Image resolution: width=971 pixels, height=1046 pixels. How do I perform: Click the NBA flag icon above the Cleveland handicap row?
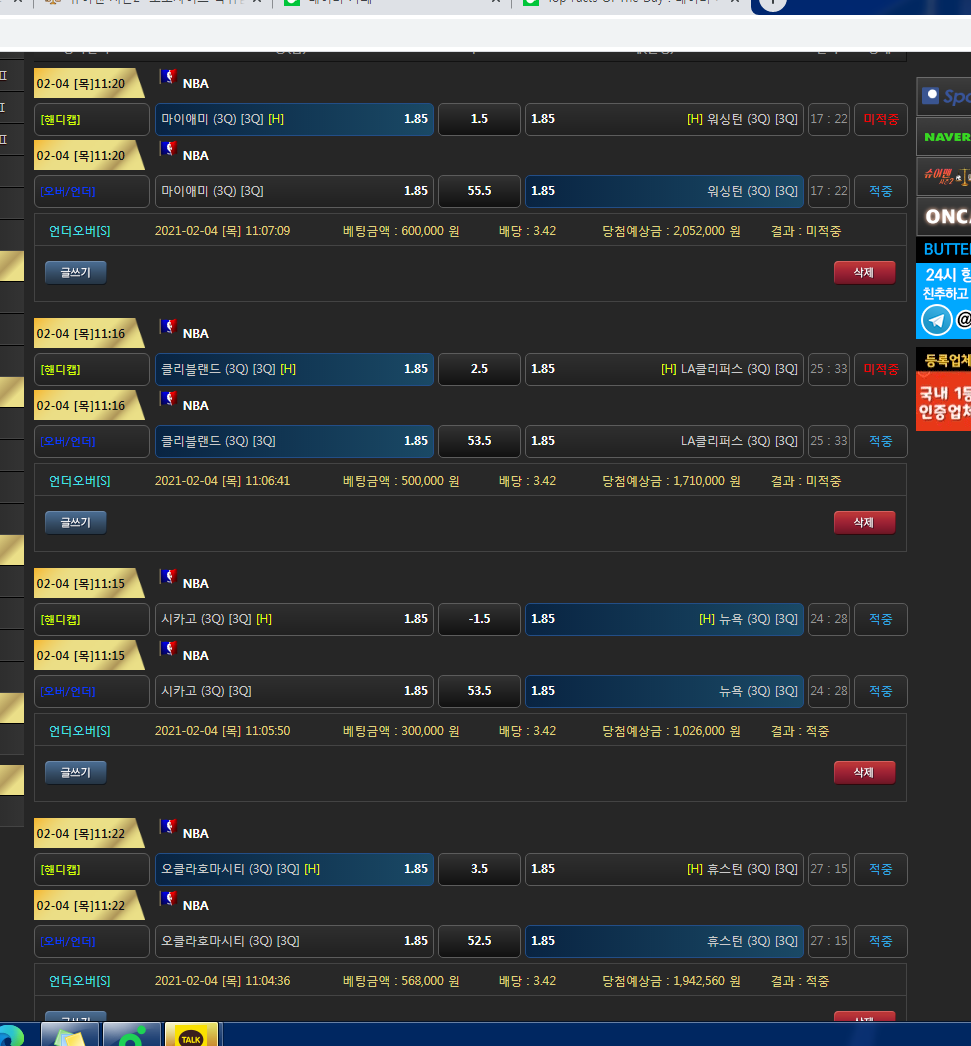tap(168, 327)
